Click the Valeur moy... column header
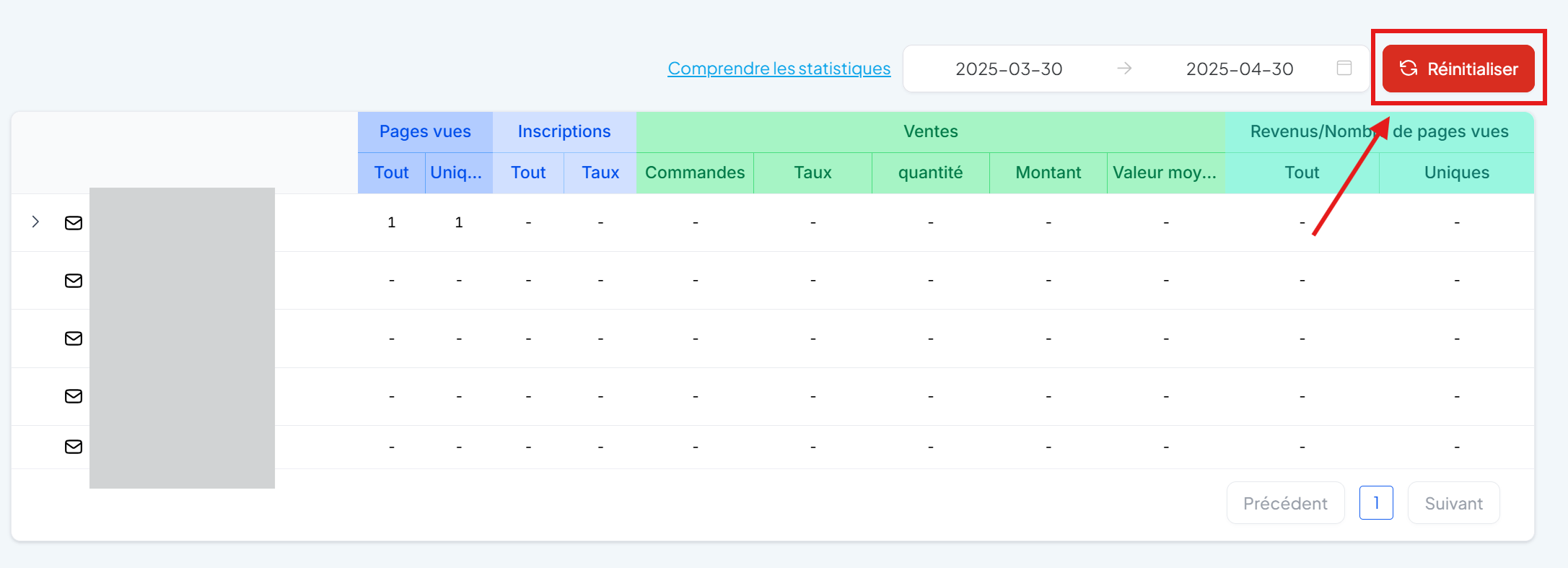The height and width of the screenshot is (568, 1568). pyautogui.click(x=1165, y=172)
